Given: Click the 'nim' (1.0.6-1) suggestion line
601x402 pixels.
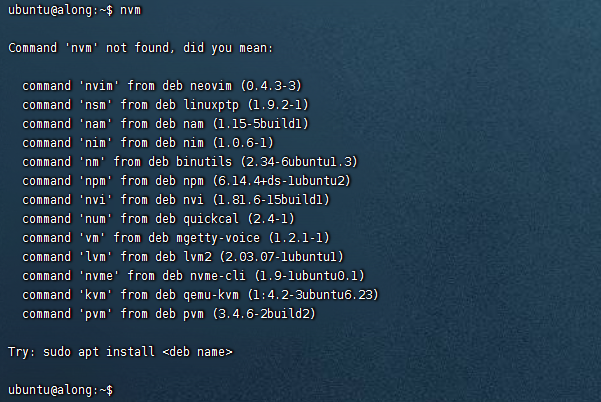Looking at the screenshot, I should (148, 143).
